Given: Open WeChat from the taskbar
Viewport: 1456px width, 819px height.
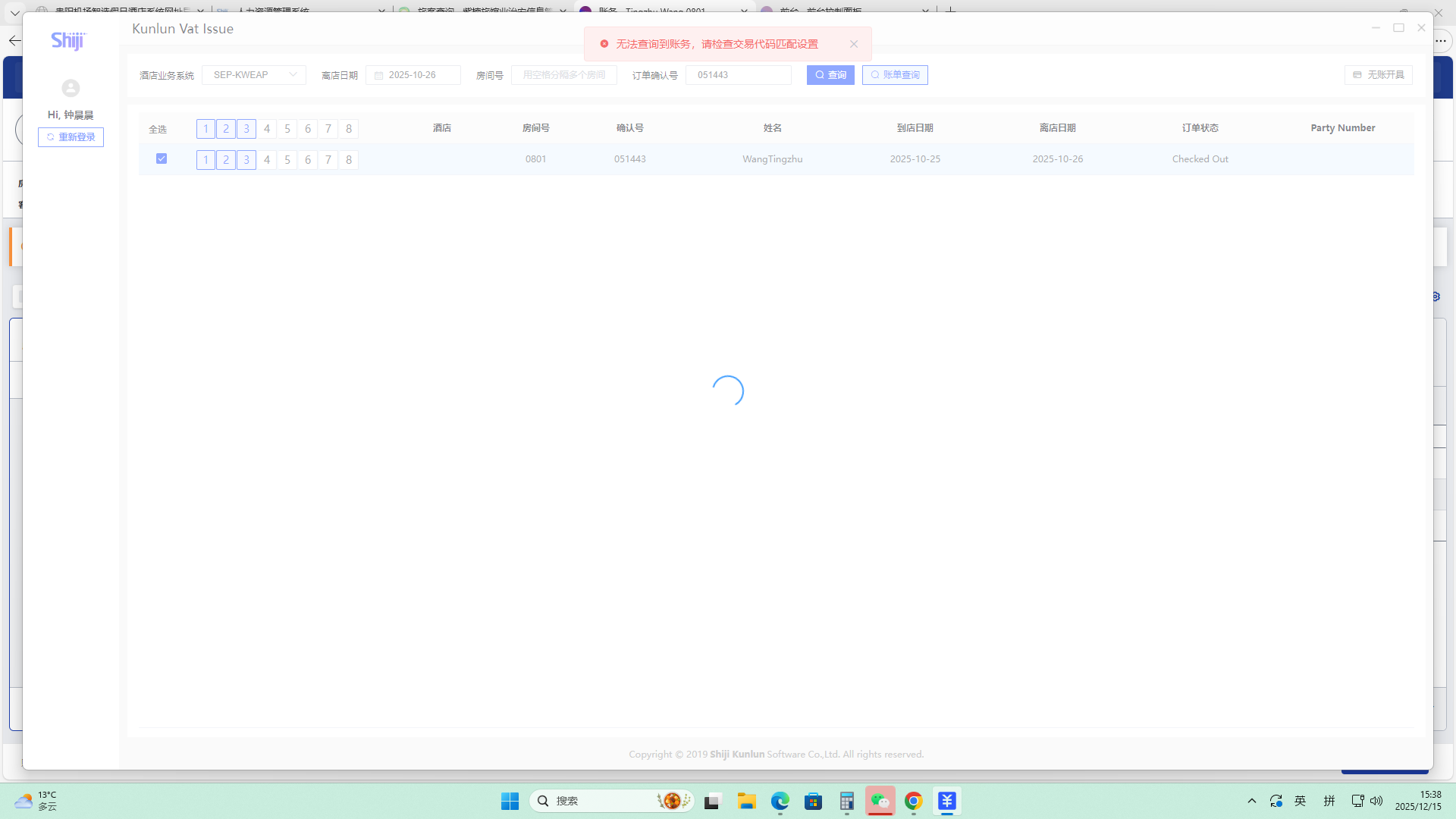Looking at the screenshot, I should [880, 801].
